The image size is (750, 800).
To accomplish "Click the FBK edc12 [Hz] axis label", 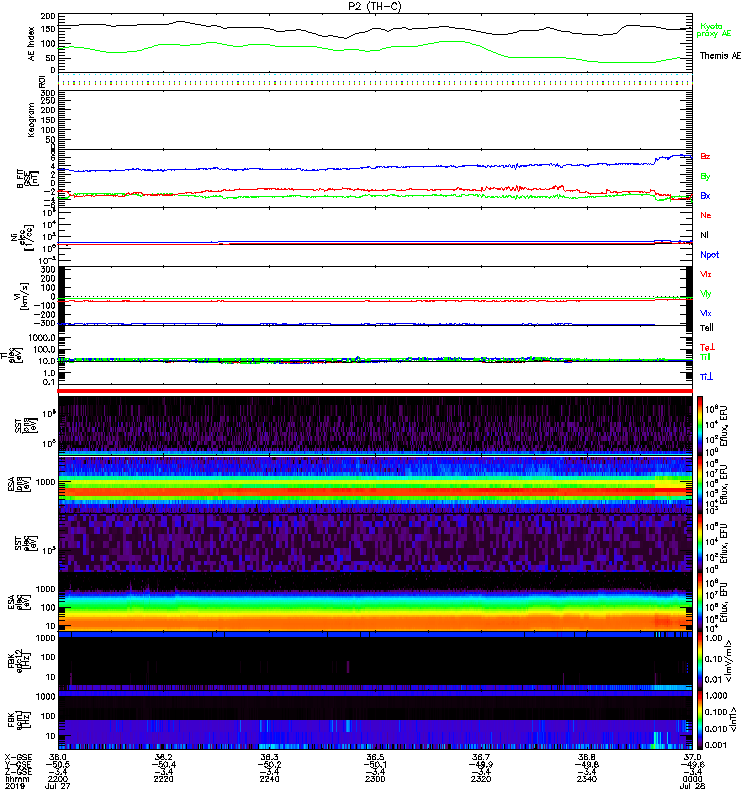I will [x=18, y=661].
